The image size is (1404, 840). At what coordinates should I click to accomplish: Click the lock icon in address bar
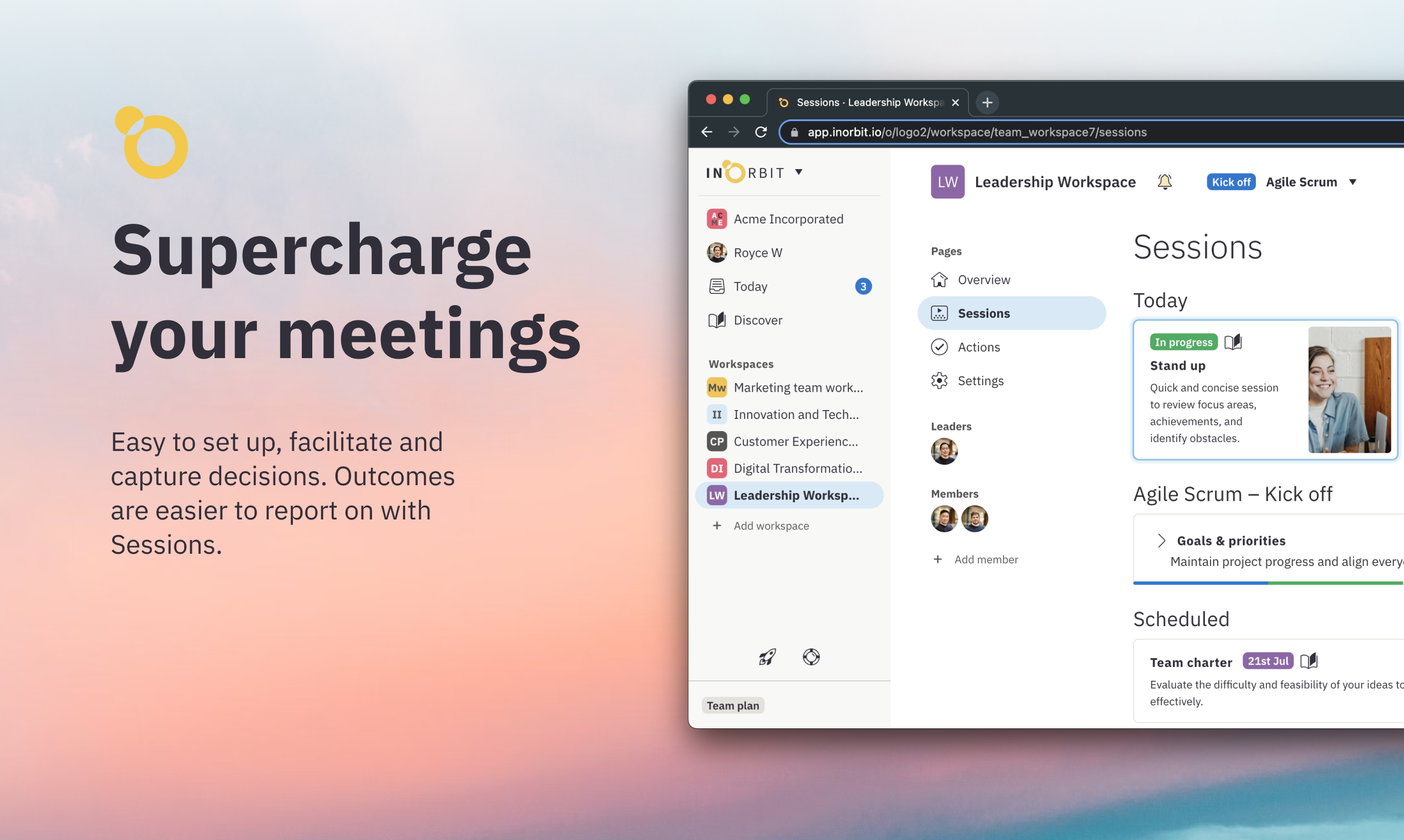[794, 132]
